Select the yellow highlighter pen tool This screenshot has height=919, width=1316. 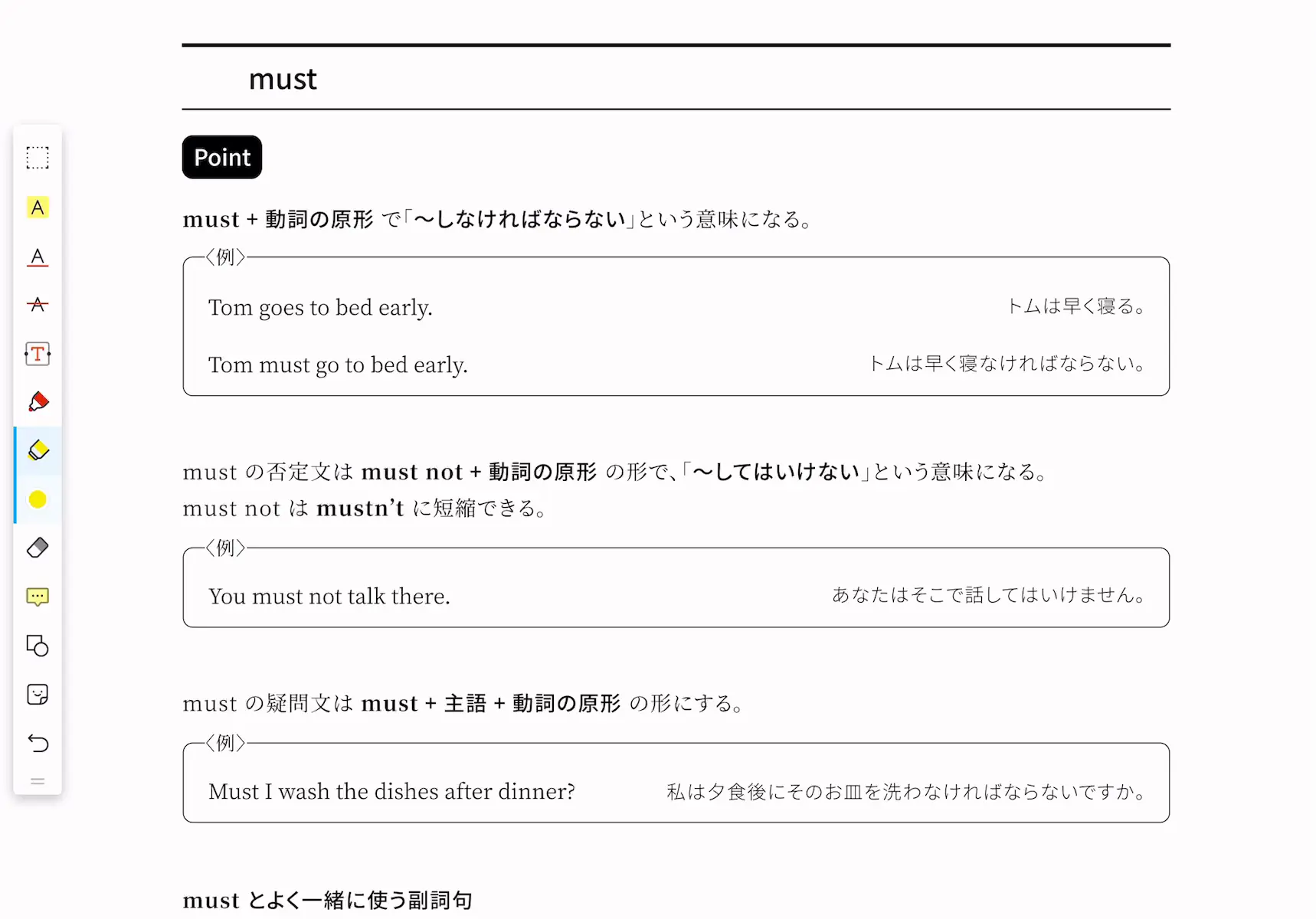38,450
